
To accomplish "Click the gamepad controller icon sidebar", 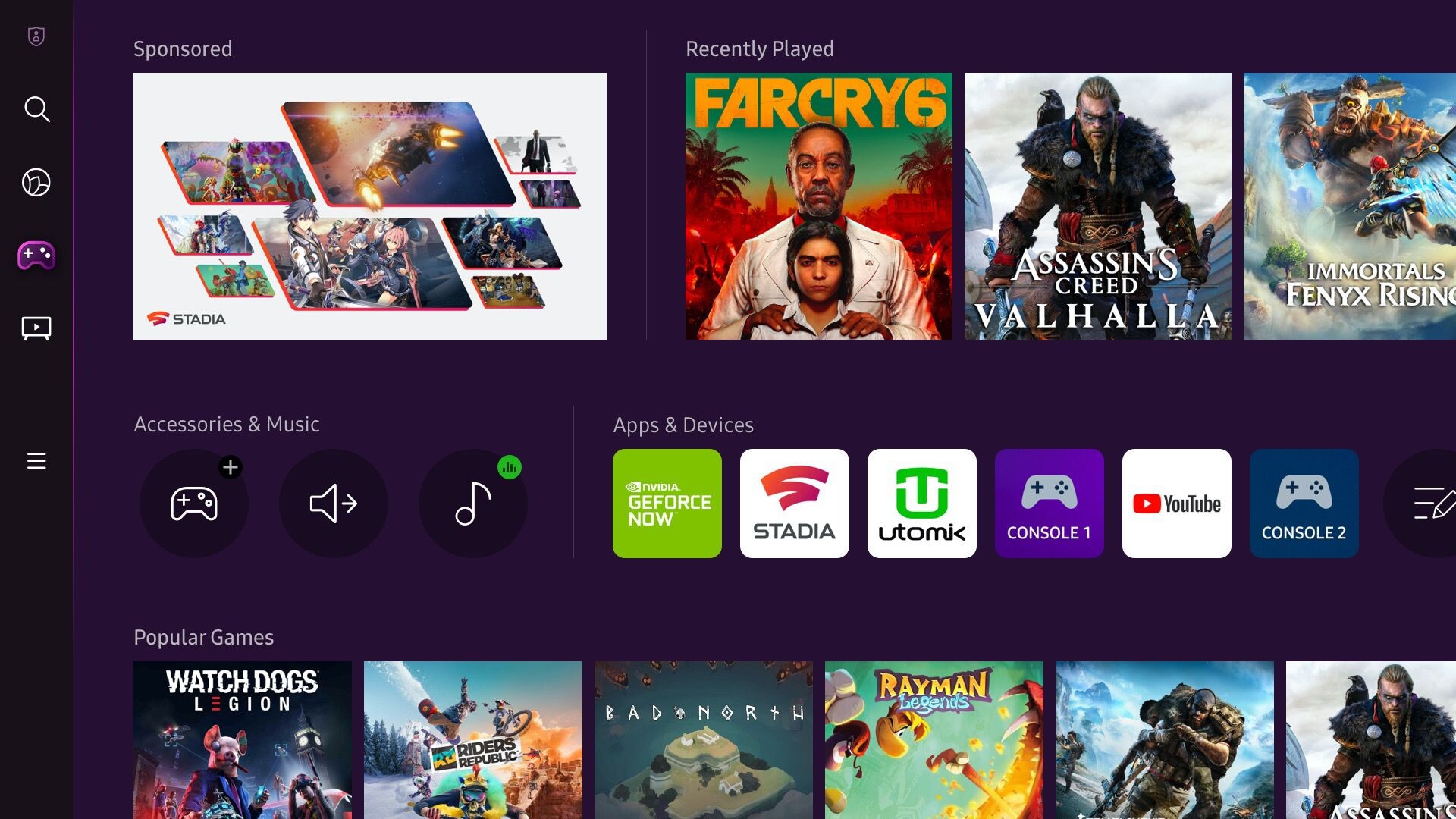I will coord(37,255).
